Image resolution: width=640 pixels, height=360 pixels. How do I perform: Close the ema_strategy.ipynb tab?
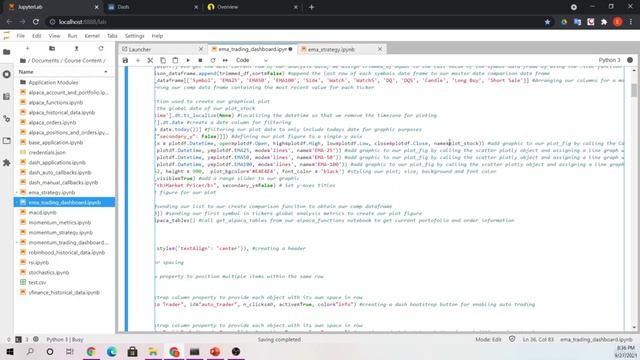click(x=380, y=49)
